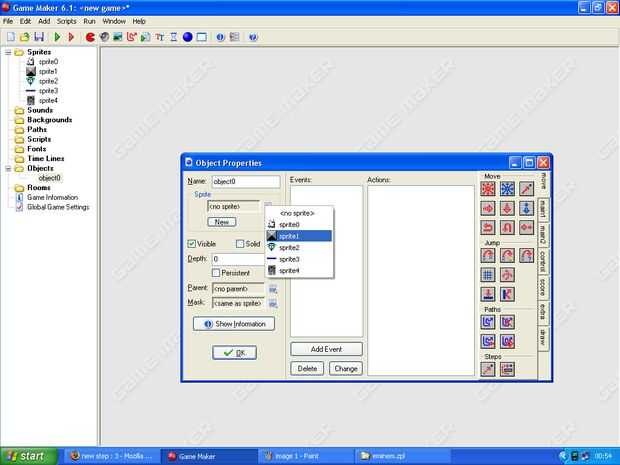Screen dimensions: 620x465
Task: Open the Scripts menu
Action: (66, 21)
